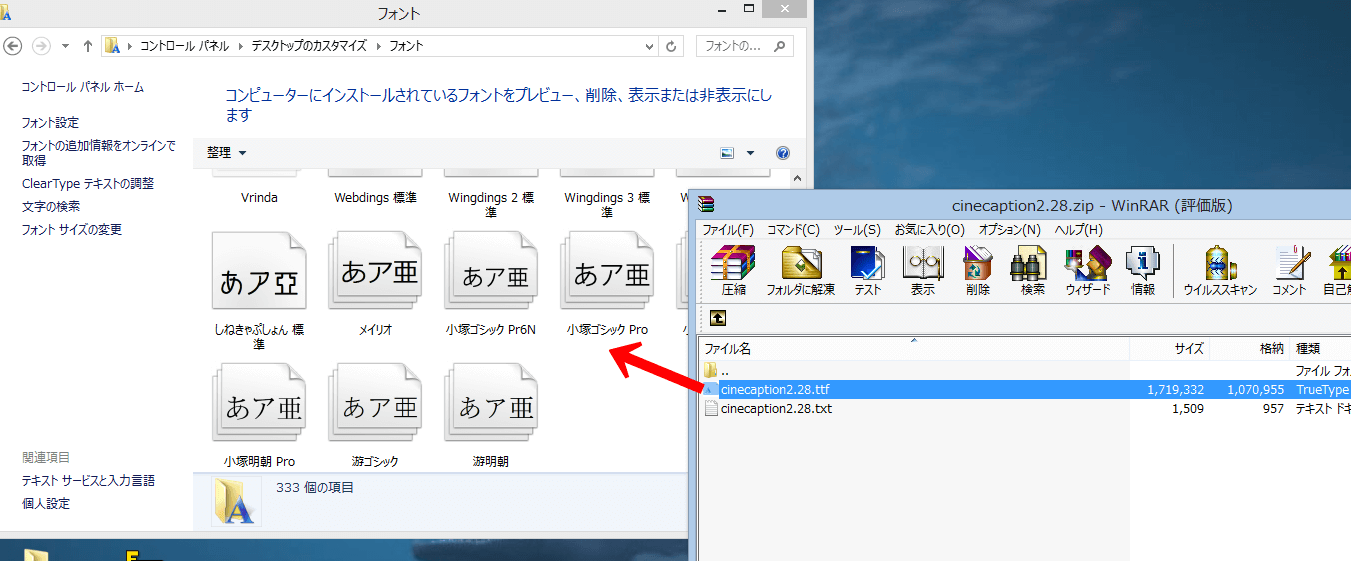Open the 整理 organize dropdown
The image size is (1351, 561).
point(226,153)
